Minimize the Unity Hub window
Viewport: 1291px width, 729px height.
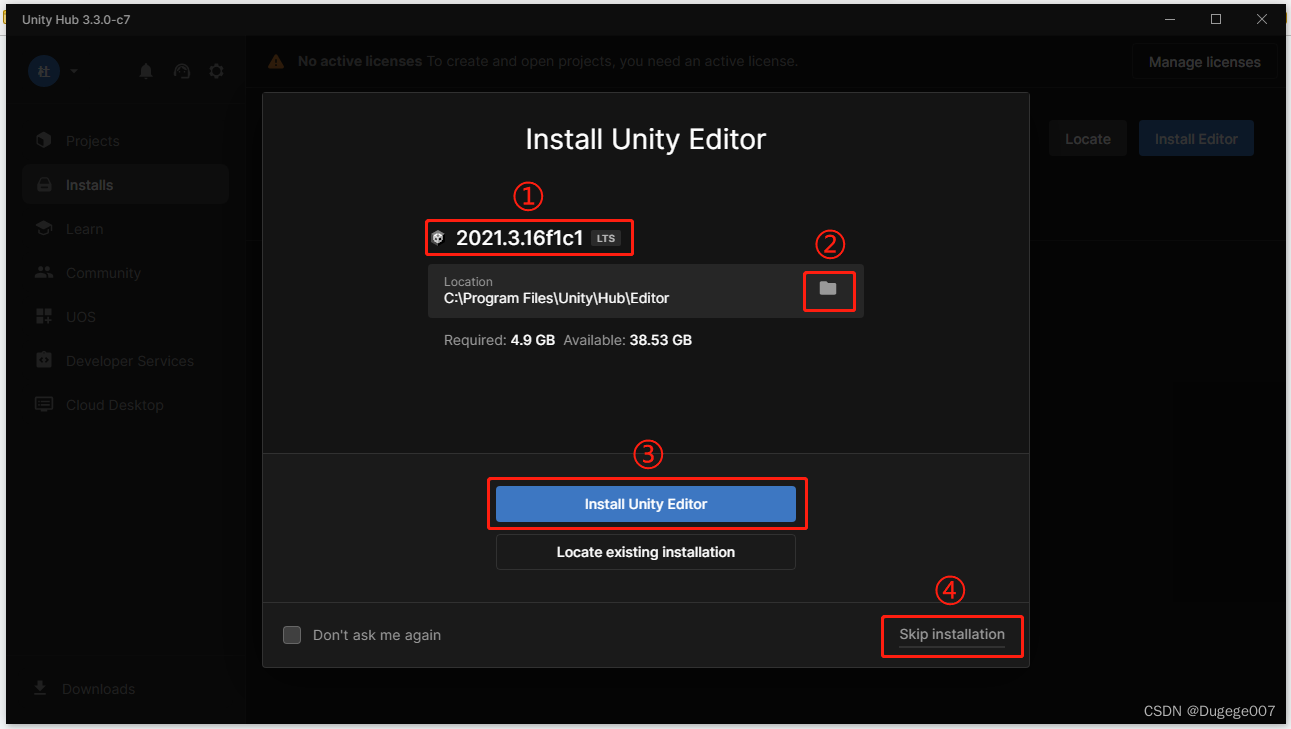tap(1169, 19)
